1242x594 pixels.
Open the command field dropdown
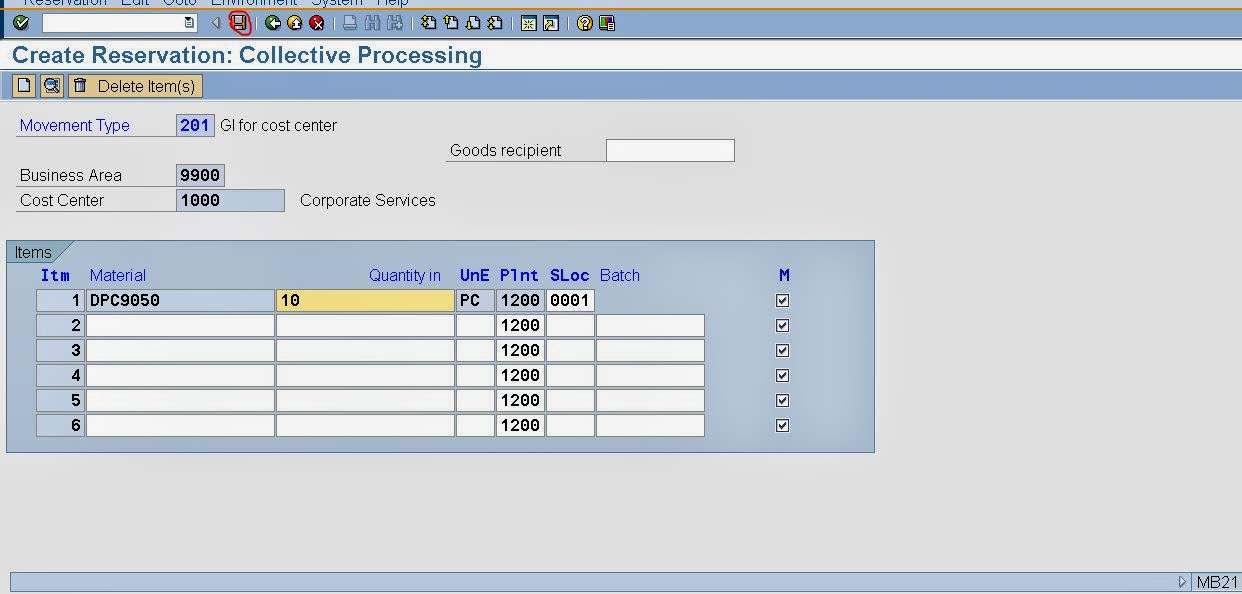(x=190, y=22)
